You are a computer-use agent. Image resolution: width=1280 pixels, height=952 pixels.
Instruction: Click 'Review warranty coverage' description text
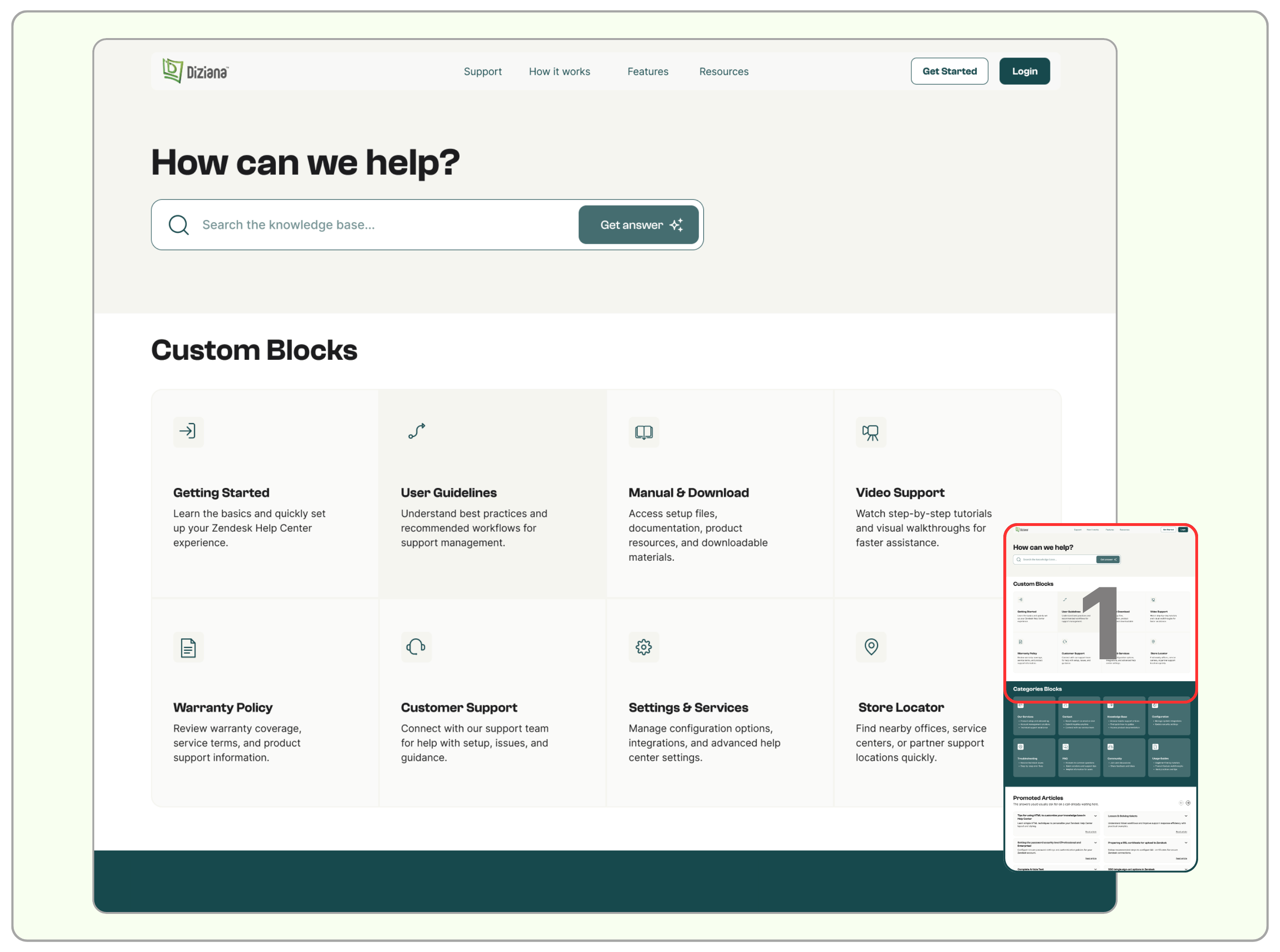[238, 743]
